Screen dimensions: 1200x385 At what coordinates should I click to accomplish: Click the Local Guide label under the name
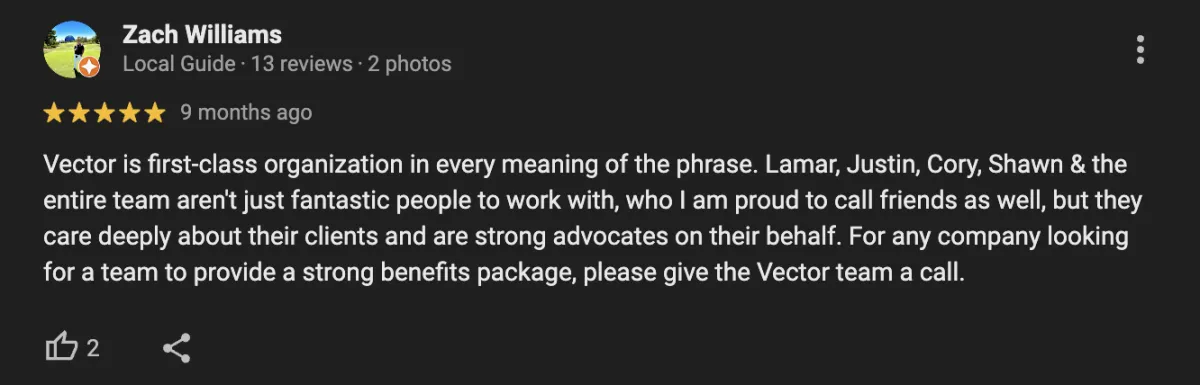pos(178,64)
